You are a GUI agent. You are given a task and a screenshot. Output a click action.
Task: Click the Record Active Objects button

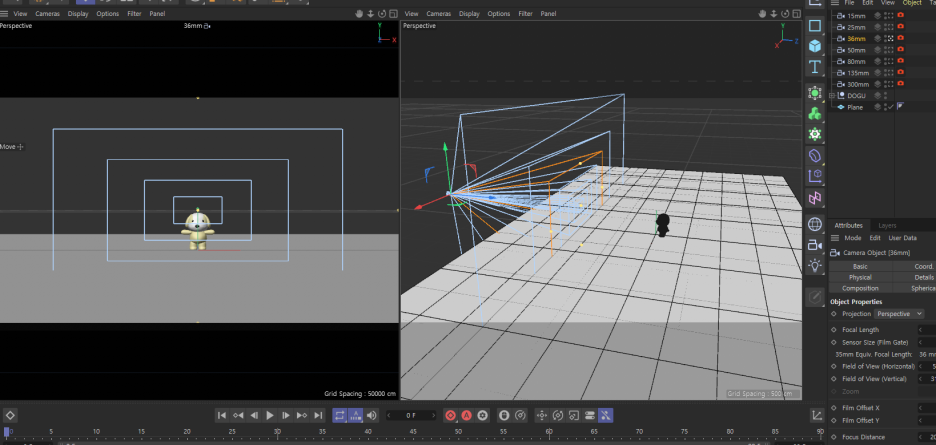coord(451,415)
